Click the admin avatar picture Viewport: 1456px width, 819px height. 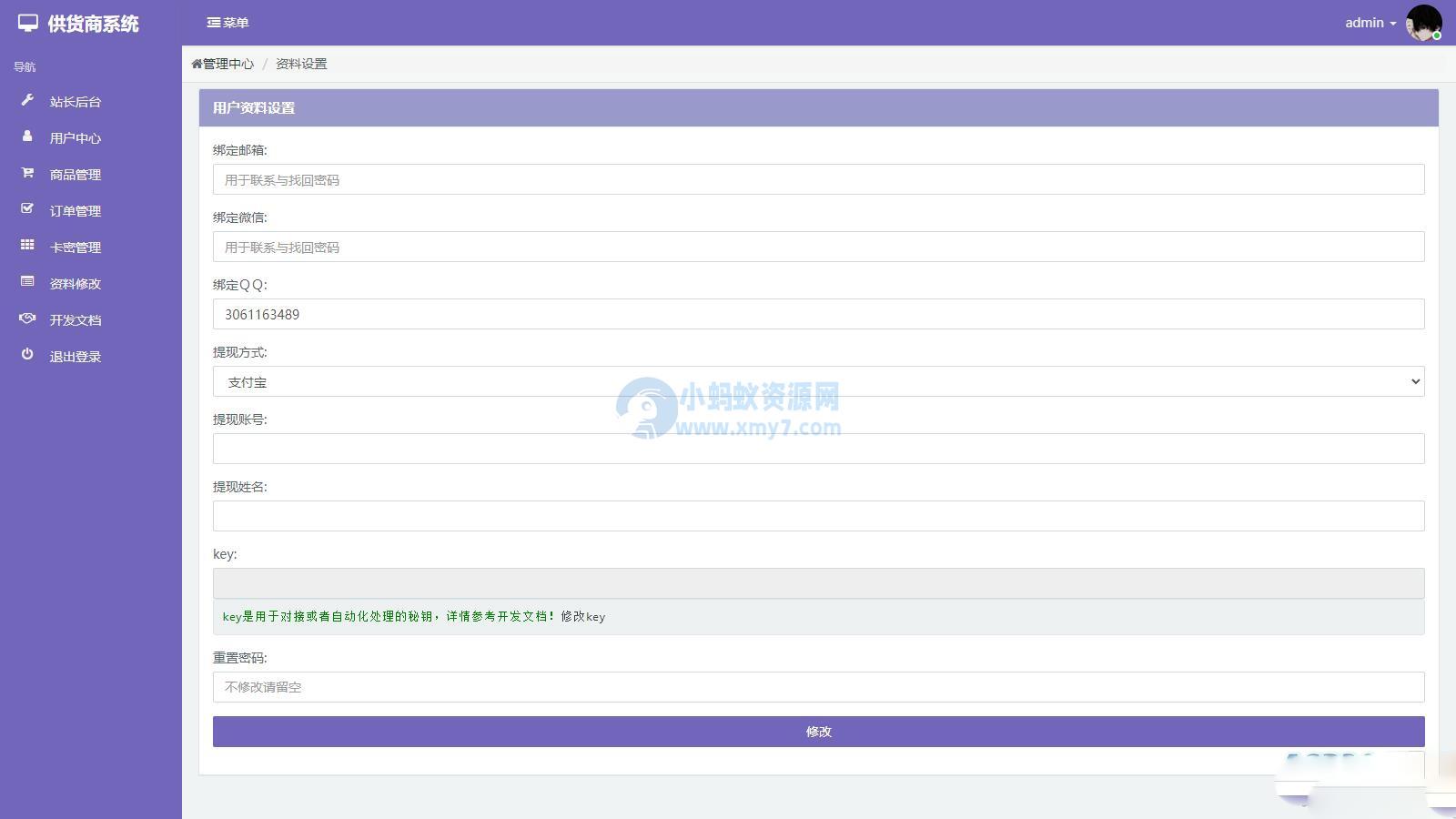click(1423, 23)
